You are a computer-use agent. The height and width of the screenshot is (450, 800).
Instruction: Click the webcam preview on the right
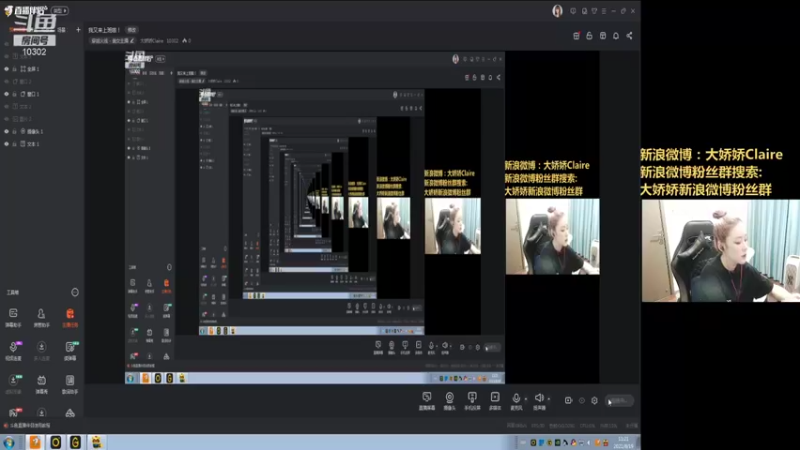click(720, 251)
